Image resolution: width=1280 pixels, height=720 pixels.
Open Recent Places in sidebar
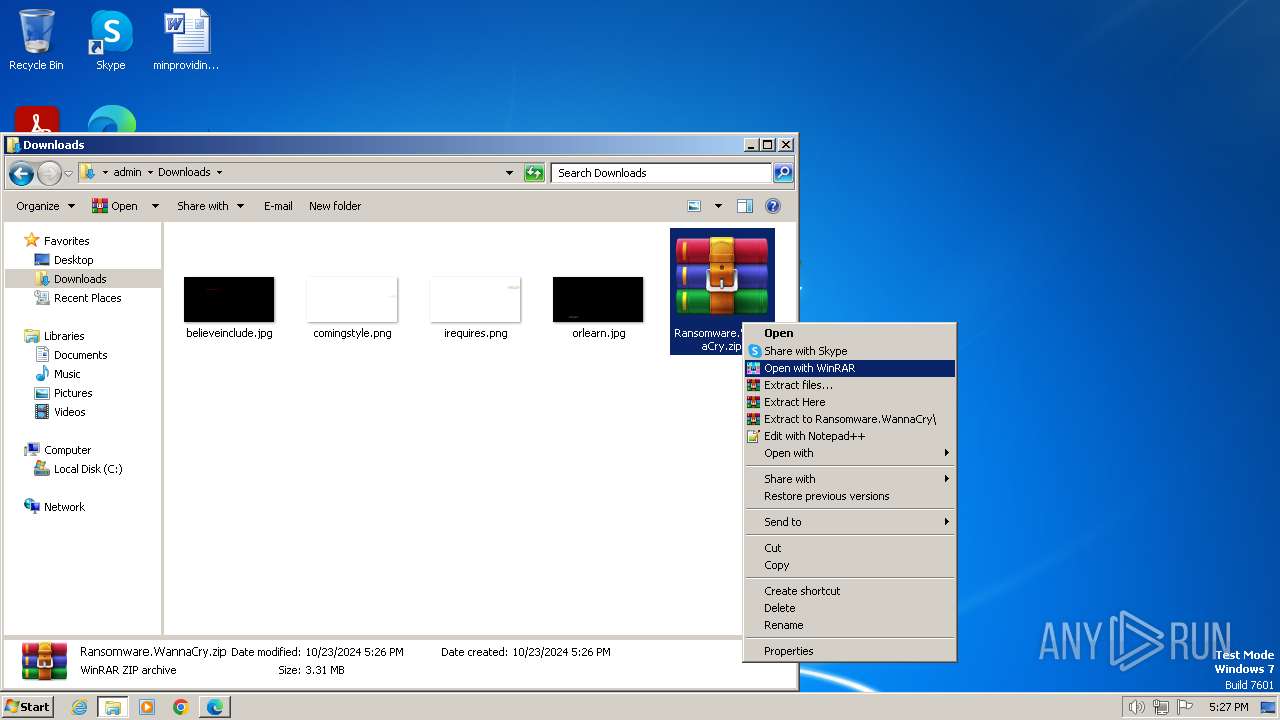click(87, 298)
